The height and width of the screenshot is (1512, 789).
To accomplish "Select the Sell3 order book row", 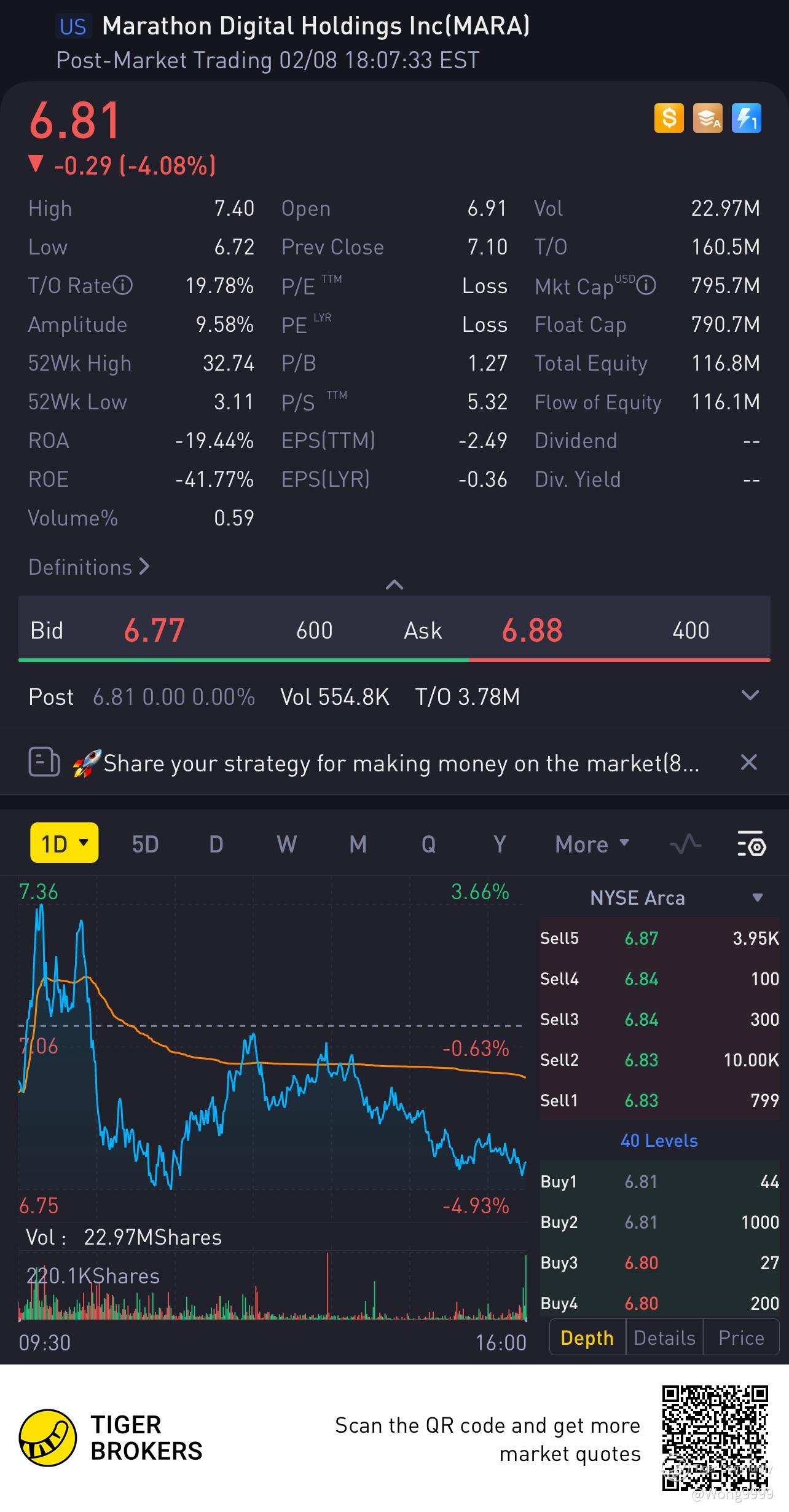I will pyautogui.click(x=659, y=1020).
